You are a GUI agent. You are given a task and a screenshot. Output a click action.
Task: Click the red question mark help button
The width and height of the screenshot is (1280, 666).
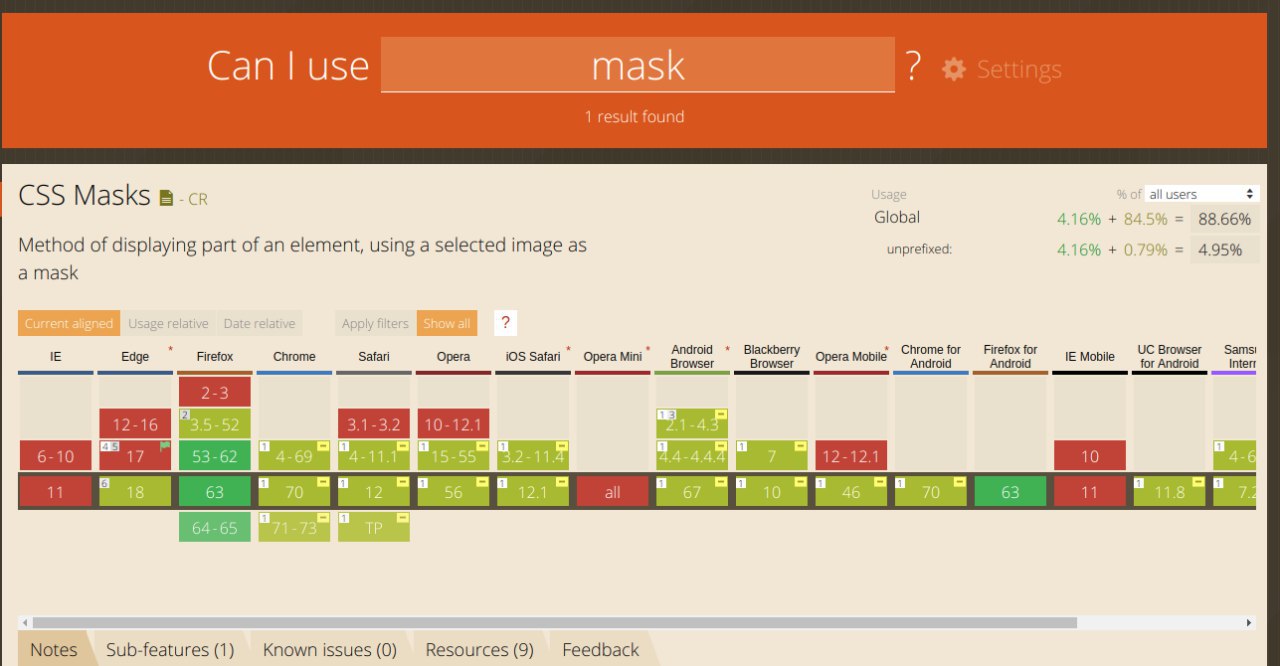(x=505, y=323)
